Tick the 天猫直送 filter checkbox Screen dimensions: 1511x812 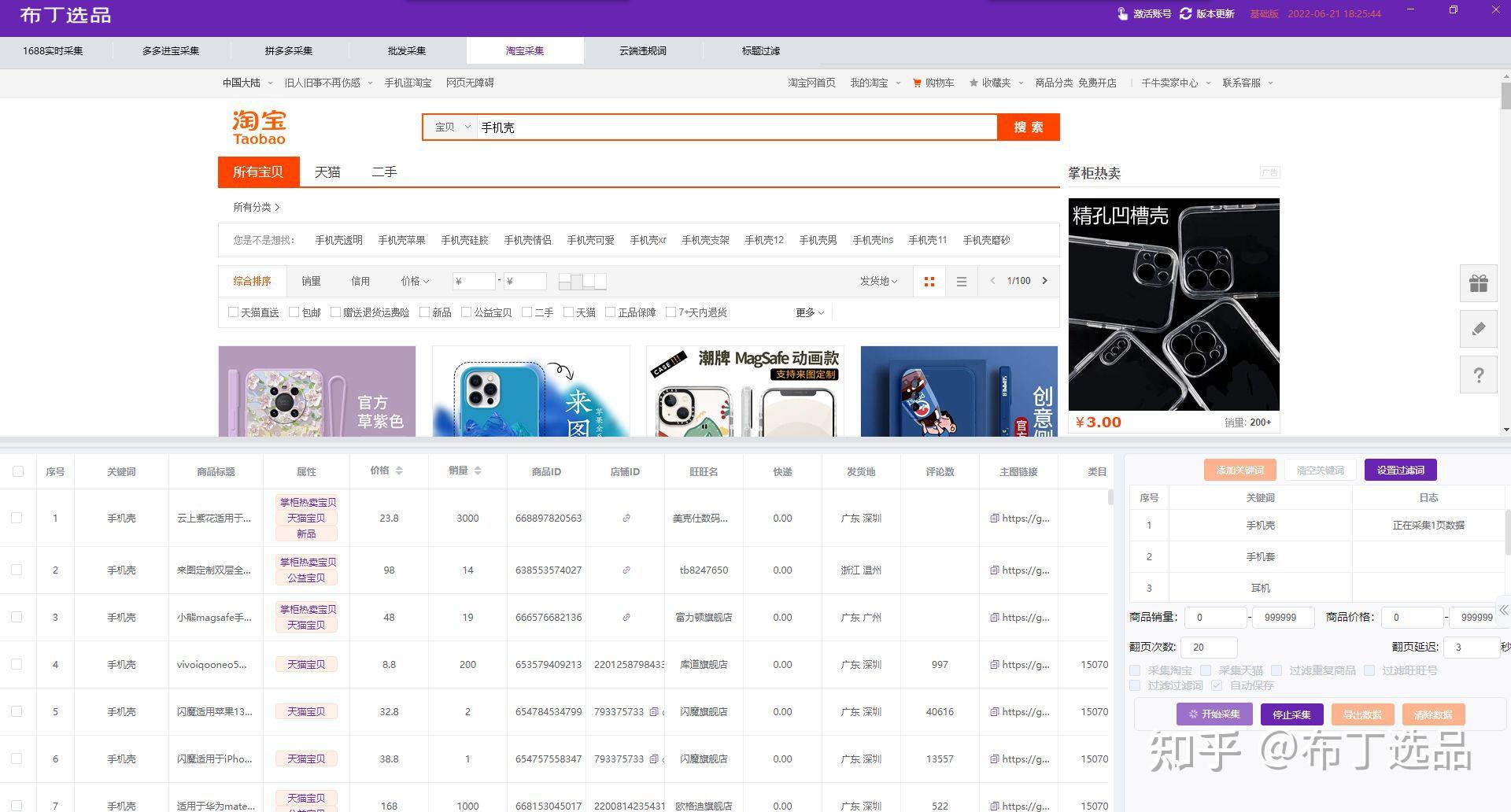point(233,312)
